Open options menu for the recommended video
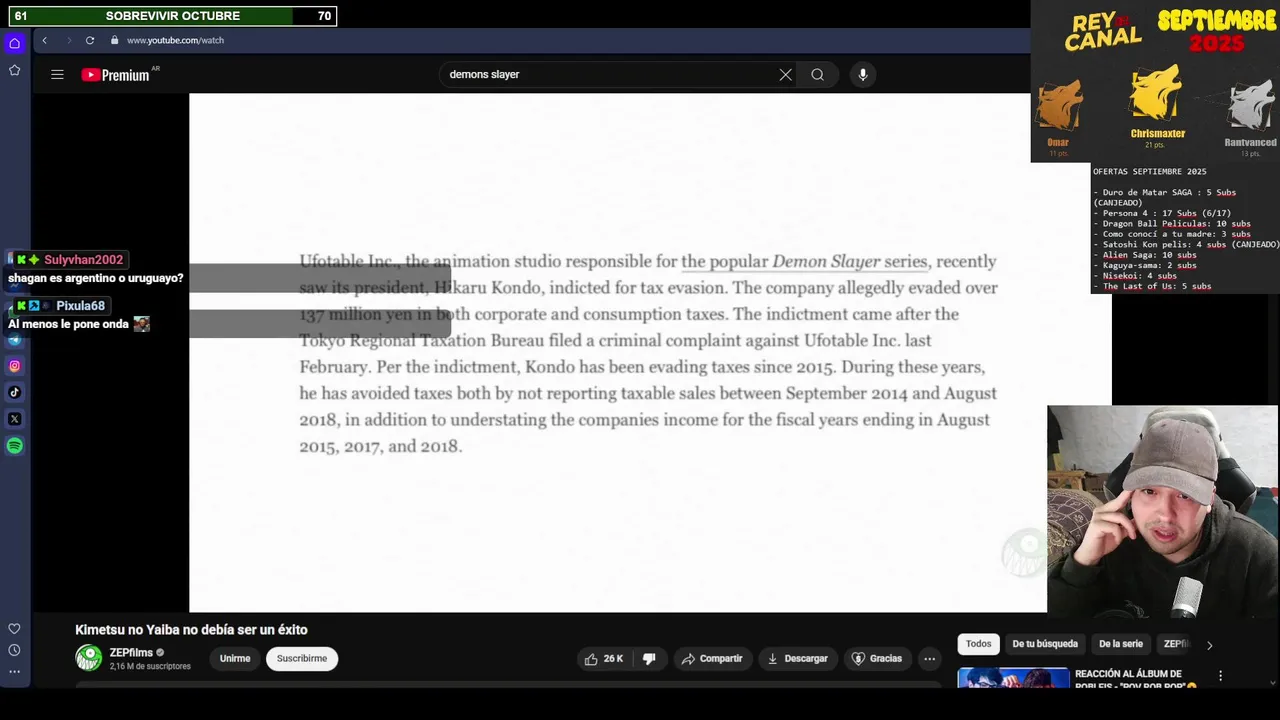The height and width of the screenshot is (720, 1280). pyautogui.click(x=1220, y=676)
